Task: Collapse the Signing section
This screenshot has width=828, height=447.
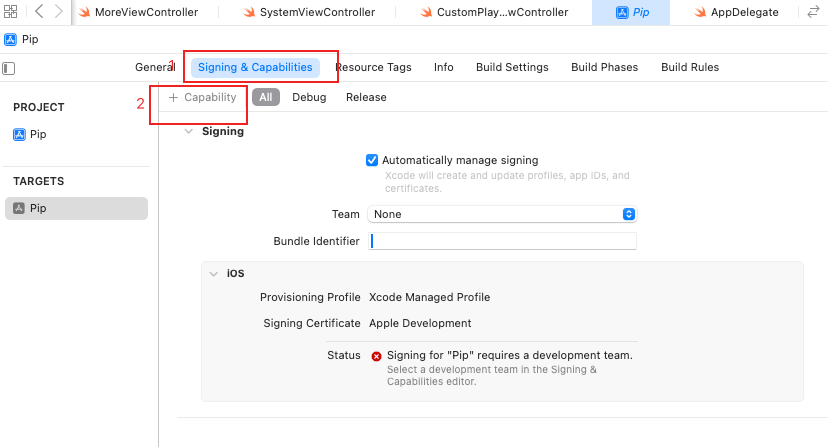Action: pyautogui.click(x=188, y=131)
